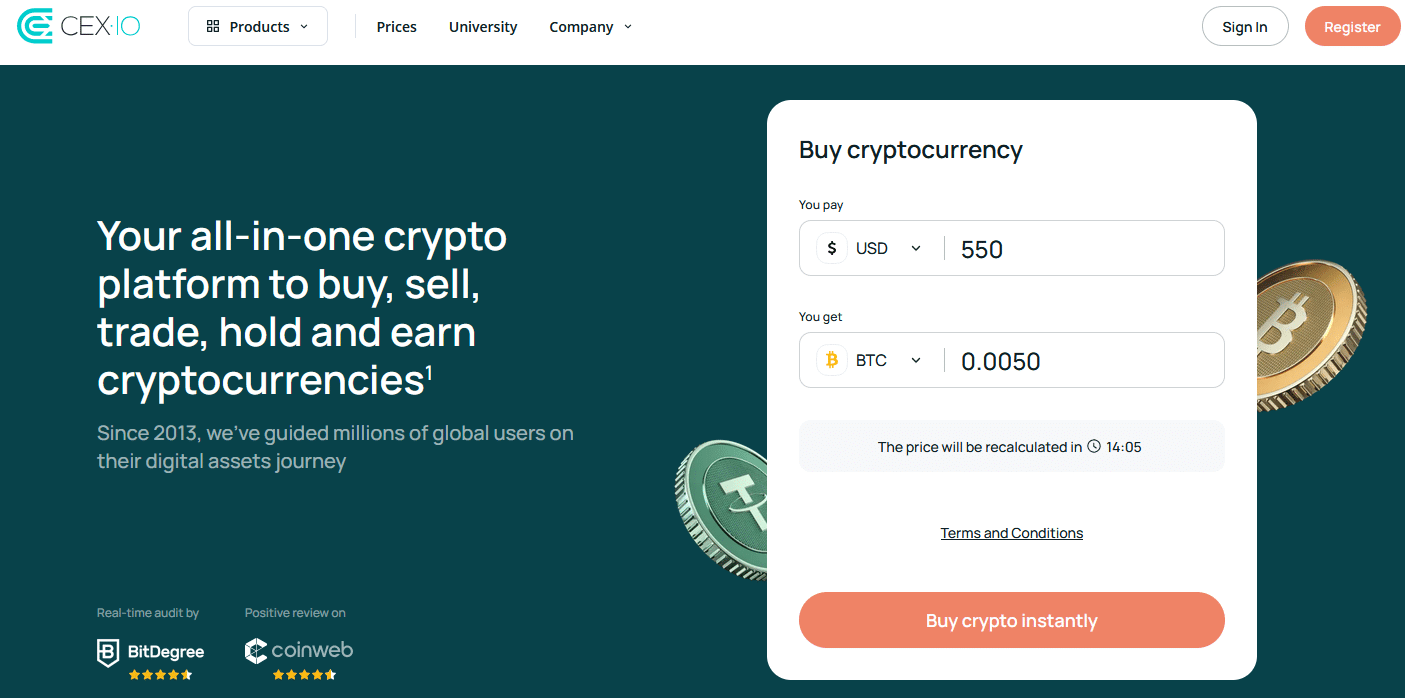1405x698 pixels.
Task: Click the recalculation timer clock icon
Action: (x=1094, y=446)
